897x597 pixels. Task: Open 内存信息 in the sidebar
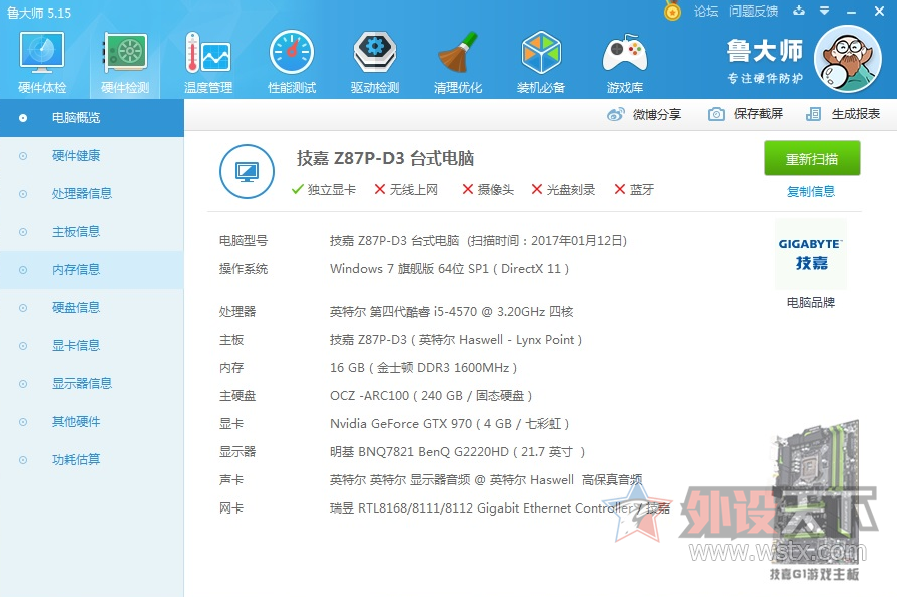click(76, 269)
